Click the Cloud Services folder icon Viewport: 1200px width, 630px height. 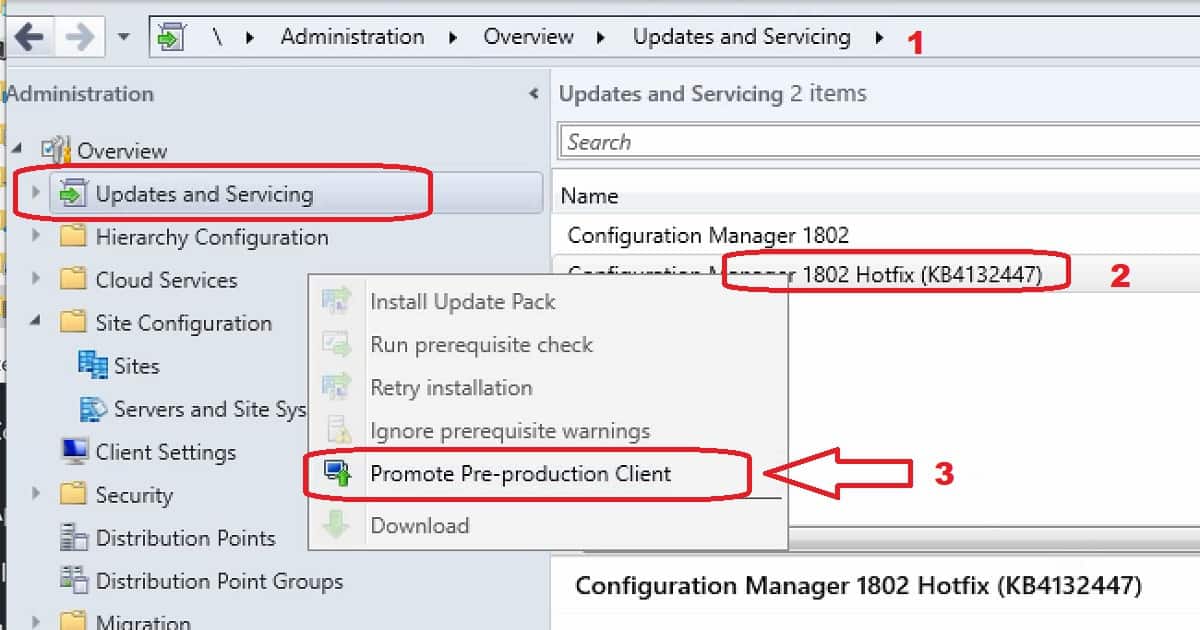coord(73,279)
